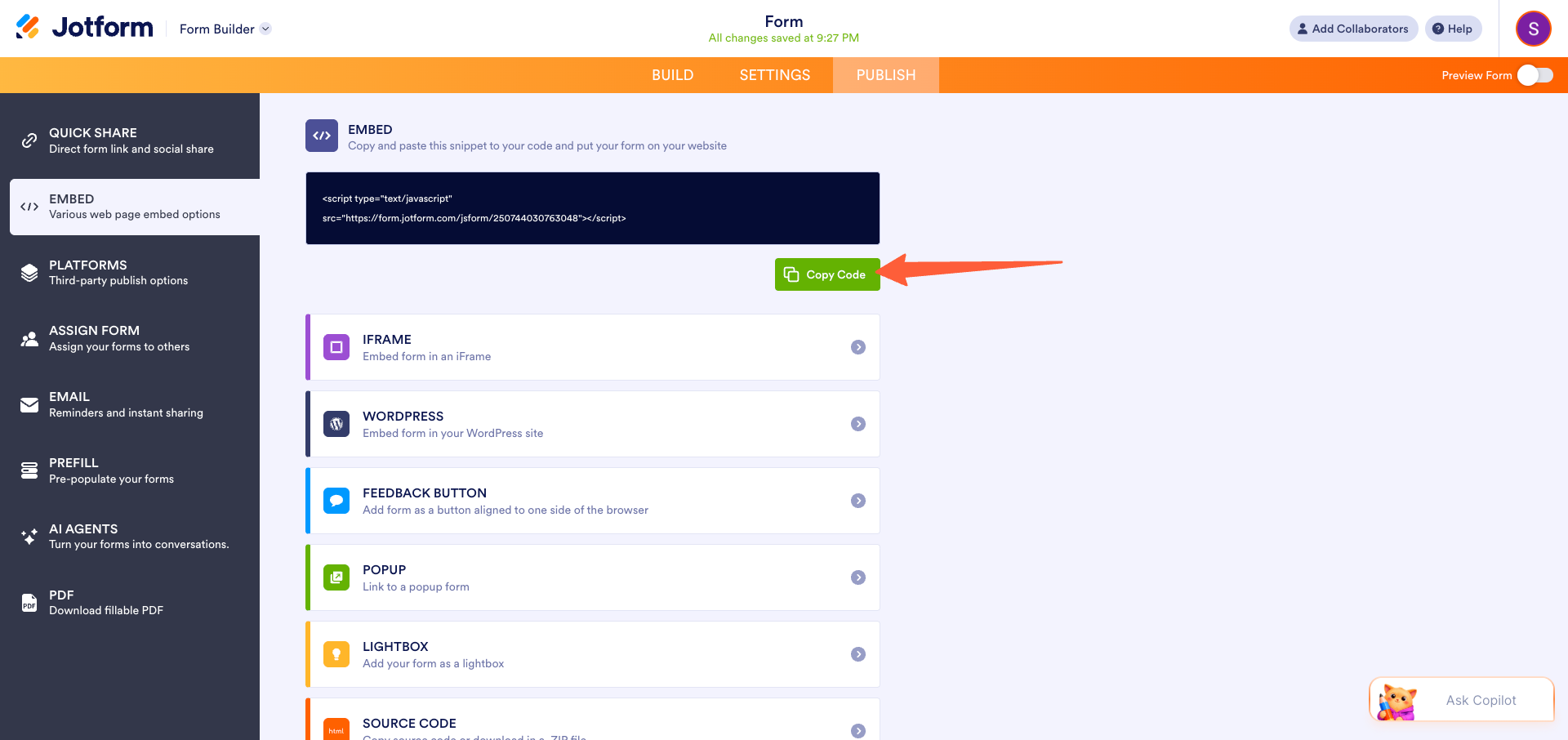
Task: Toggle the Preview Form switch
Action: (x=1535, y=75)
